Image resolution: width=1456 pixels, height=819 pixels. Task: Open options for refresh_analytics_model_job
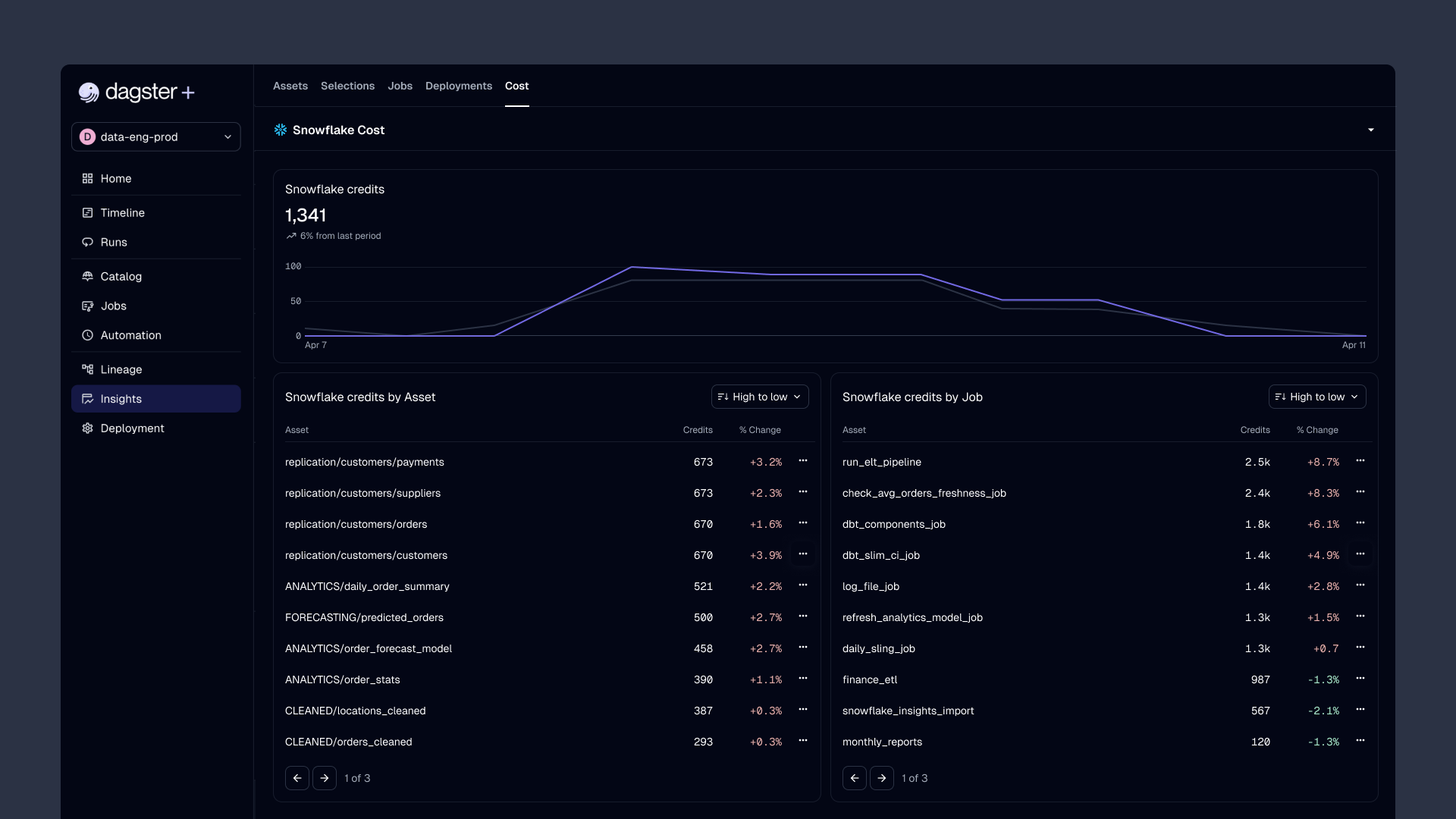[x=1360, y=616]
